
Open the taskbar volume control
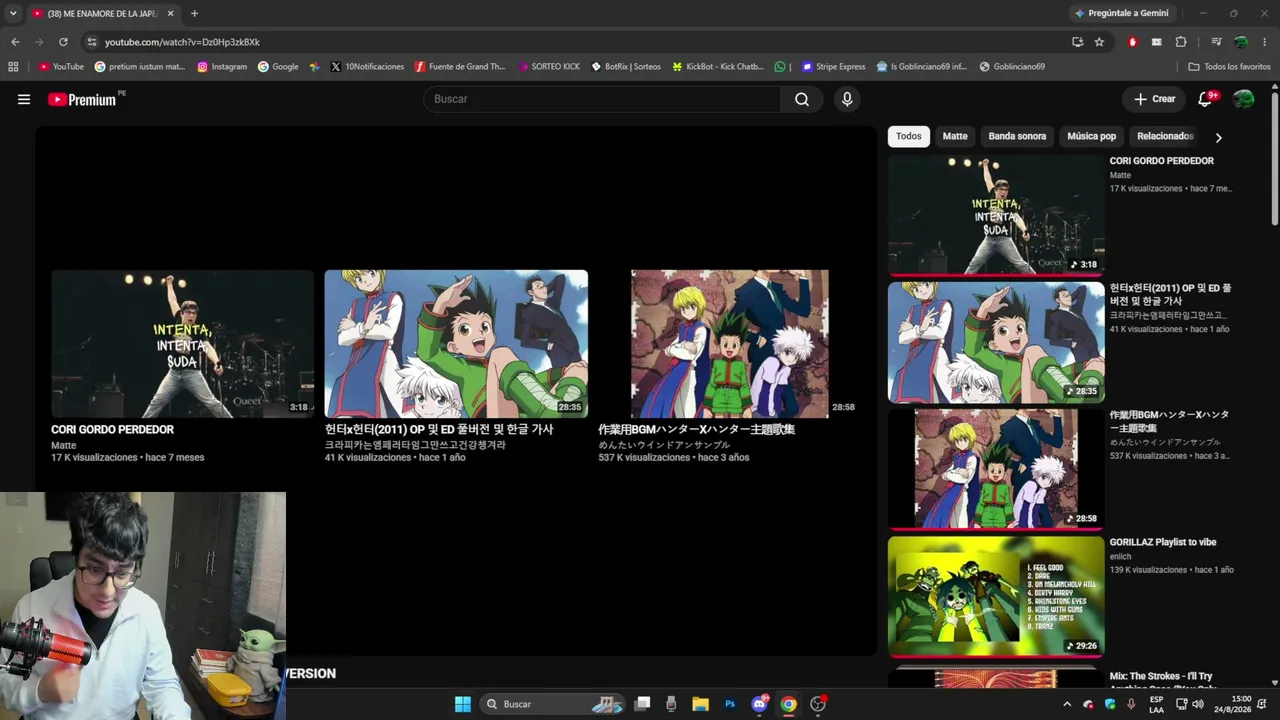tap(1200, 704)
